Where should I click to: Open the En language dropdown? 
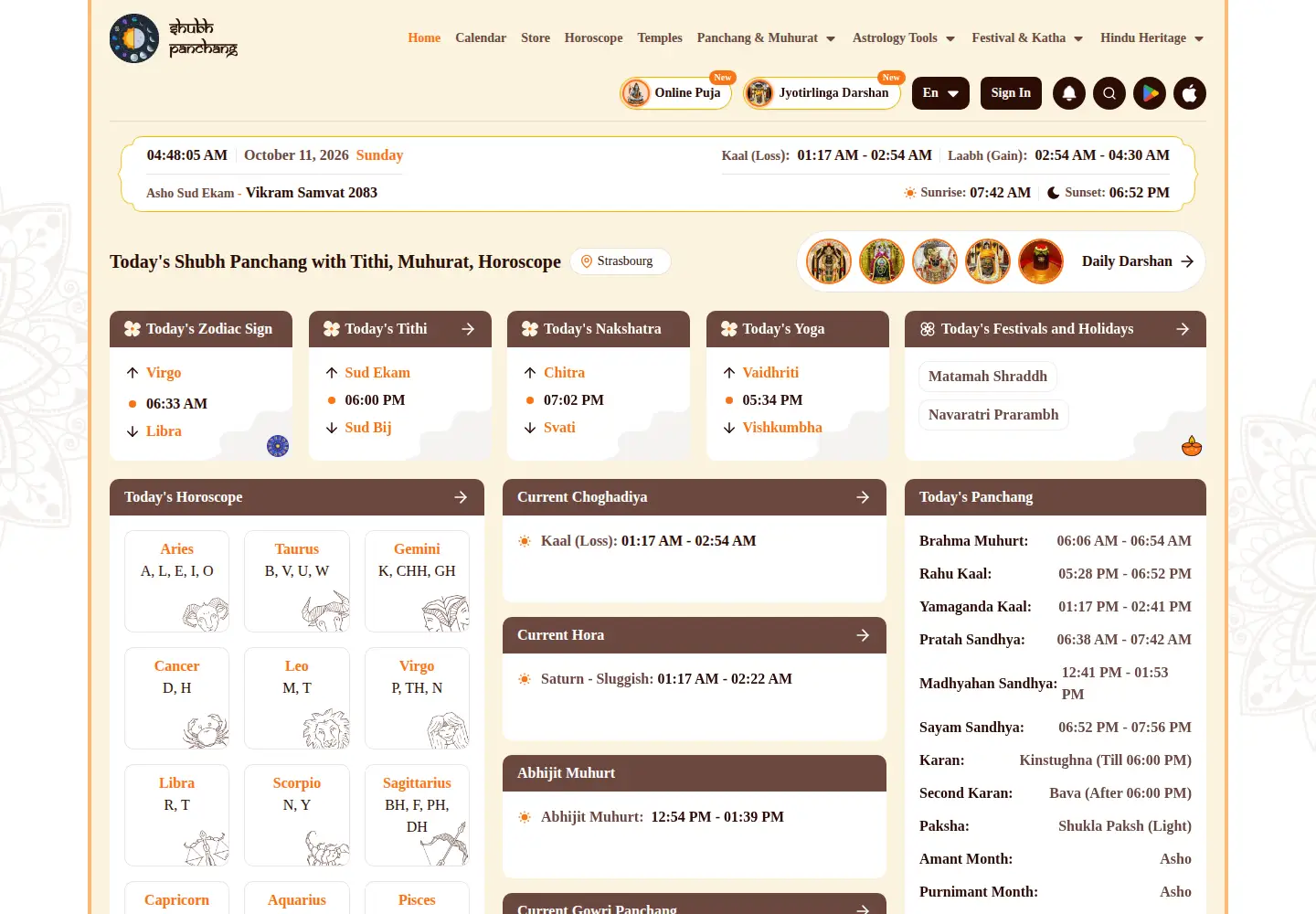coord(940,93)
